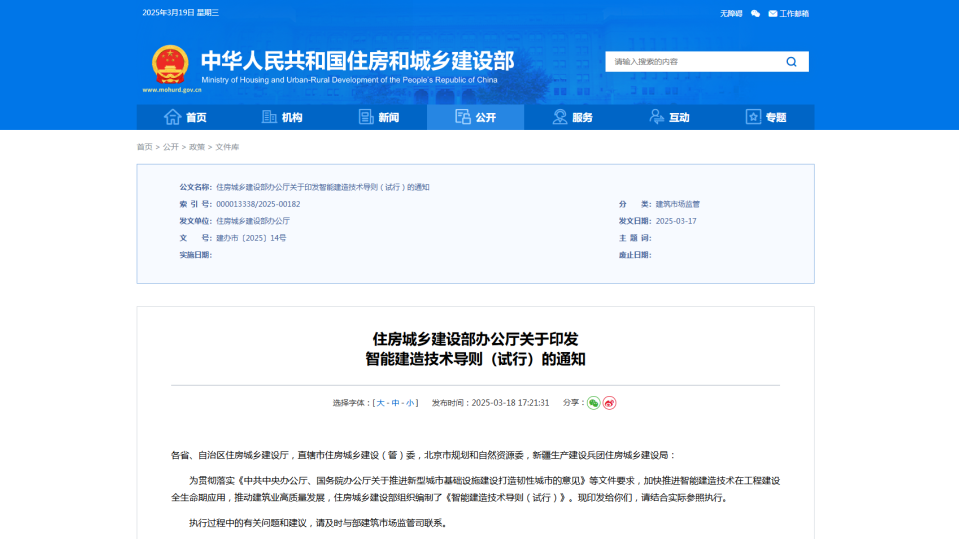Open the 公开 navigation tab
Viewport: 959px width, 539px height.
coord(475,117)
